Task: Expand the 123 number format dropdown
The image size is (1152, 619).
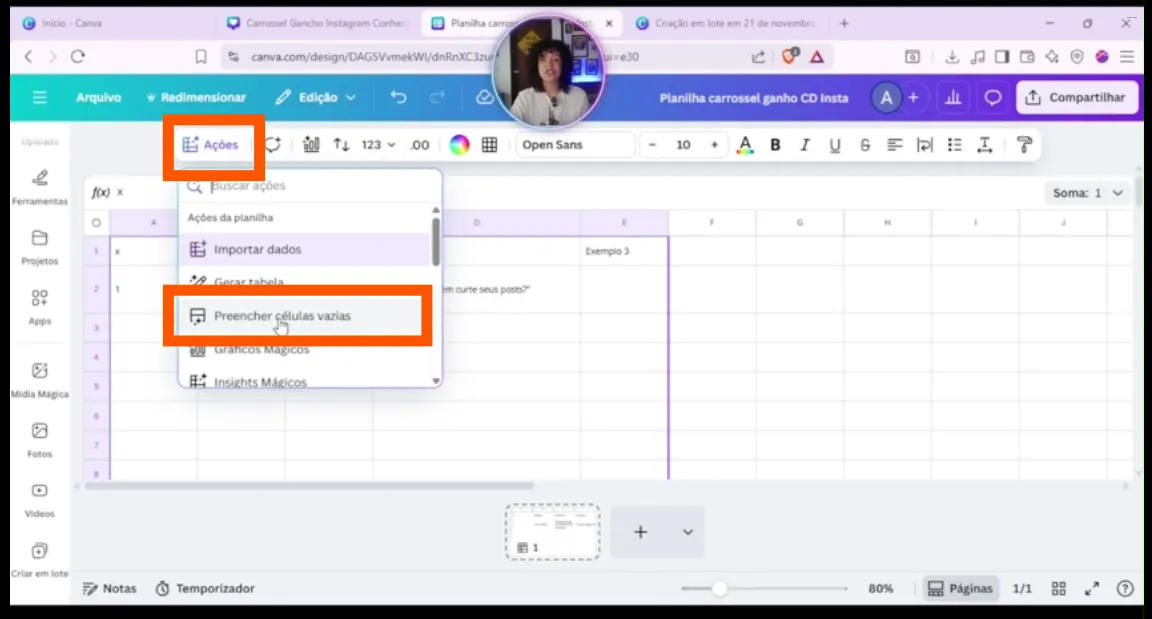Action: pyautogui.click(x=378, y=145)
